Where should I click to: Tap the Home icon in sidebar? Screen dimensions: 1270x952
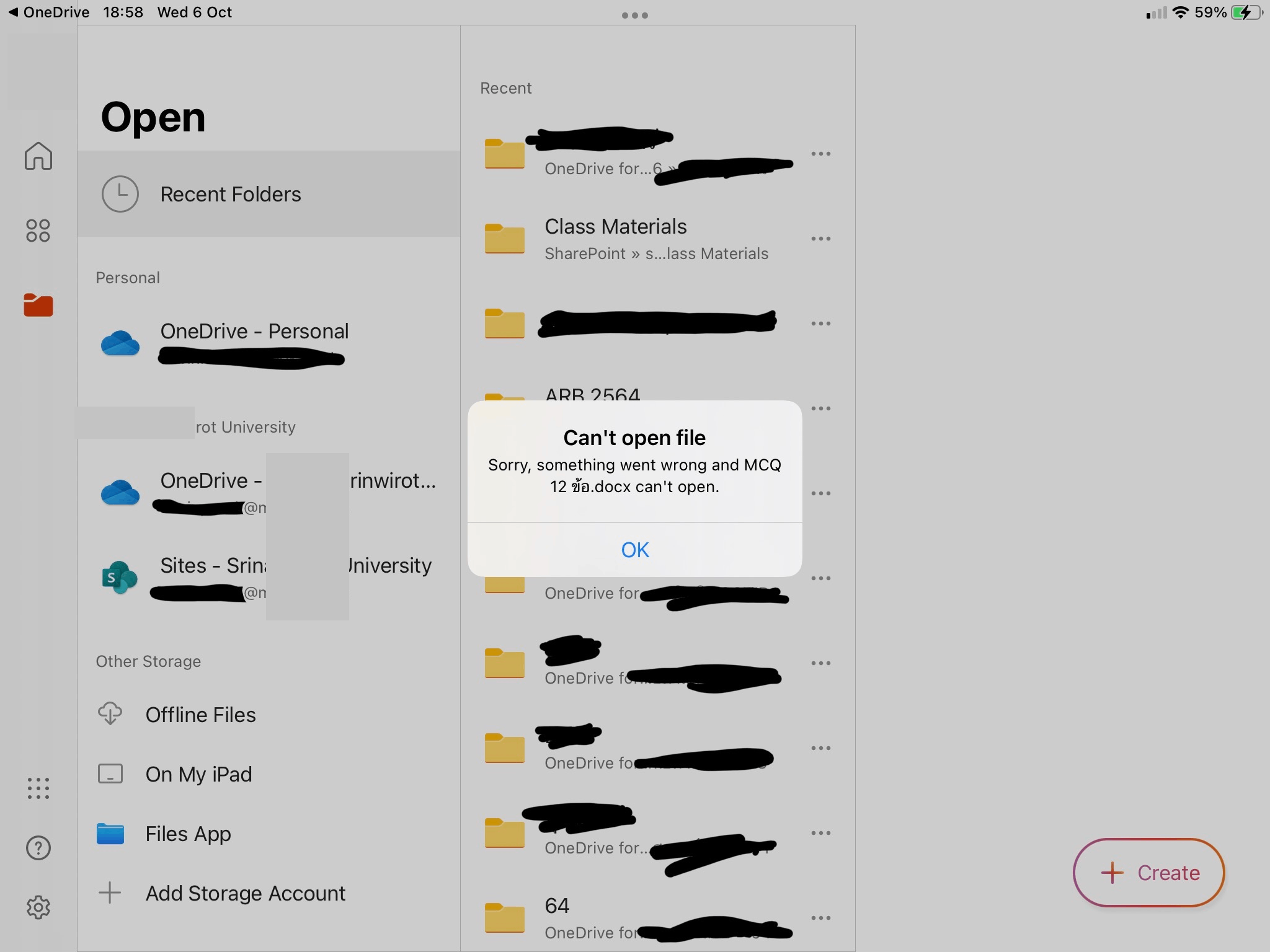(38, 156)
